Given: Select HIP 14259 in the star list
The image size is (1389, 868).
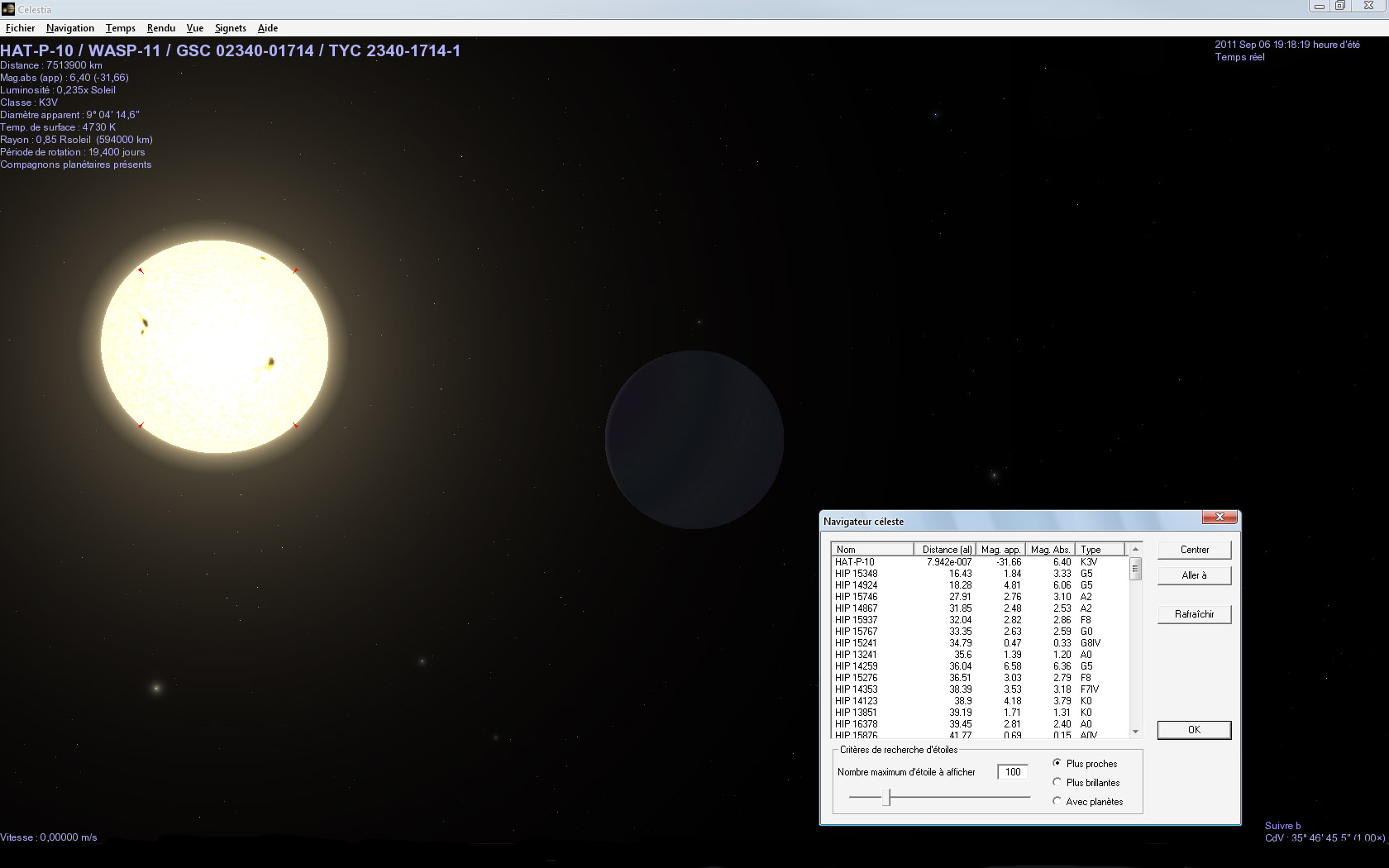Looking at the screenshot, I should click(980, 666).
